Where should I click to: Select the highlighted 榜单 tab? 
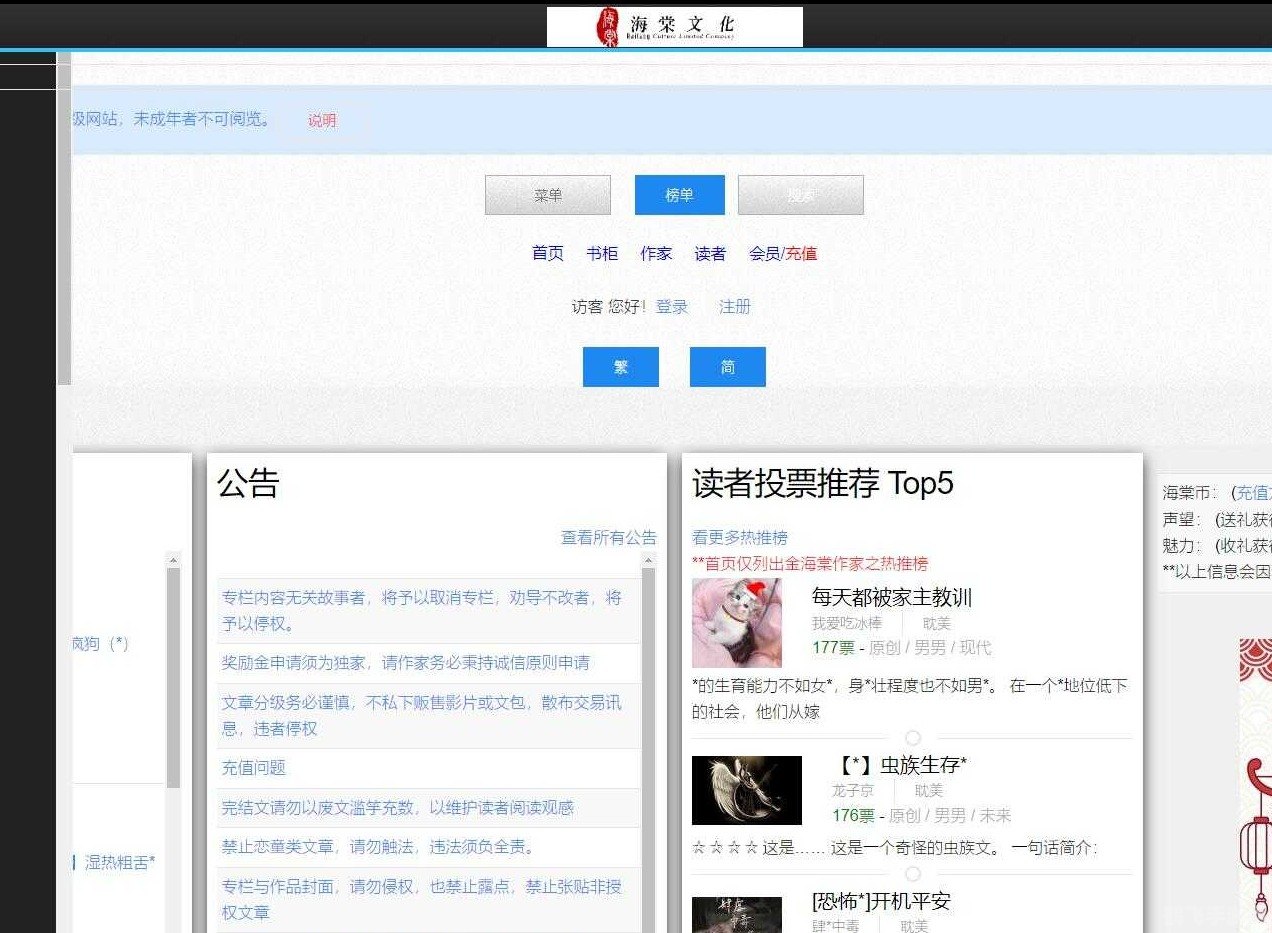679,194
